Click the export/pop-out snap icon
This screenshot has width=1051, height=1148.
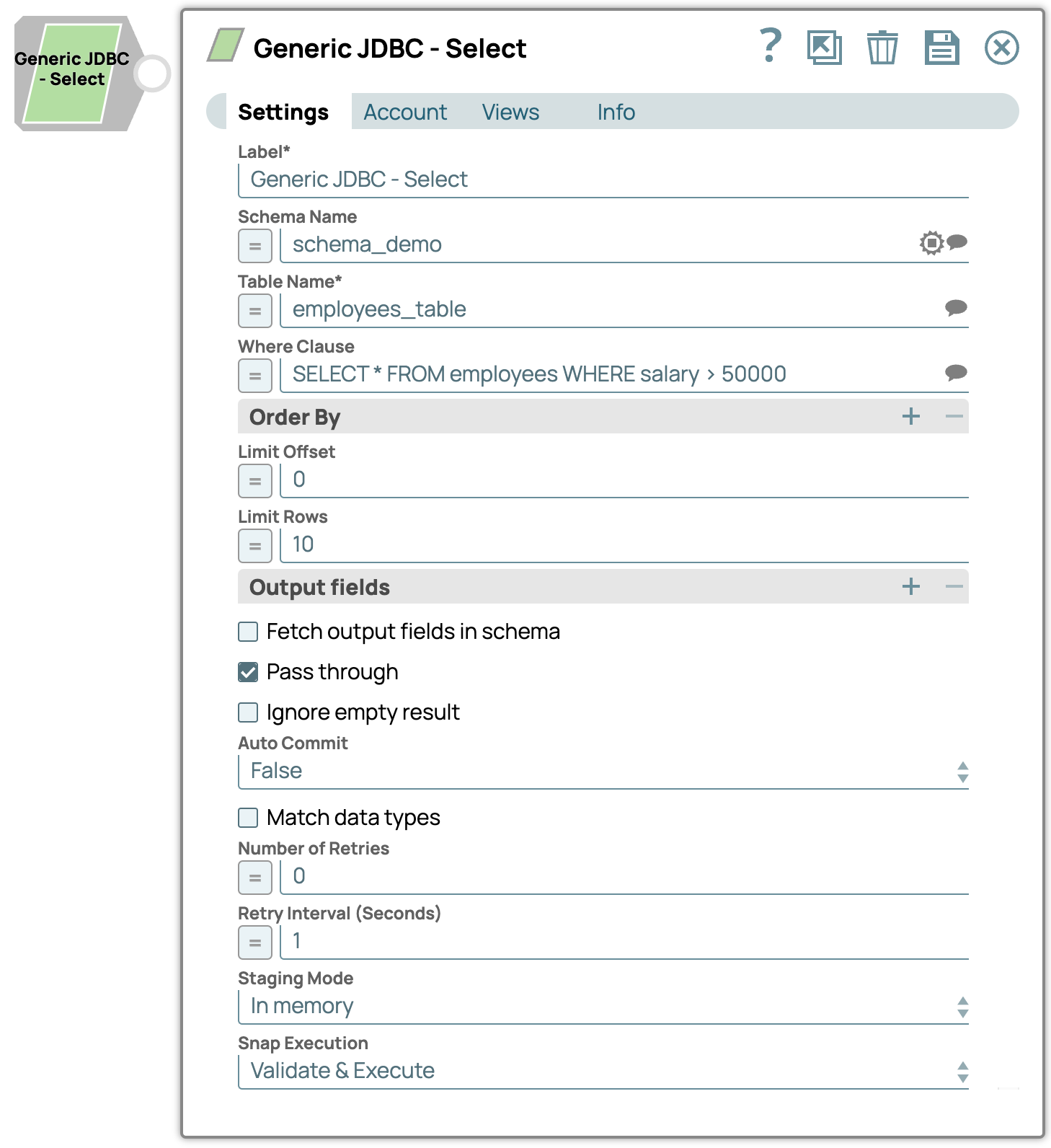[825, 48]
